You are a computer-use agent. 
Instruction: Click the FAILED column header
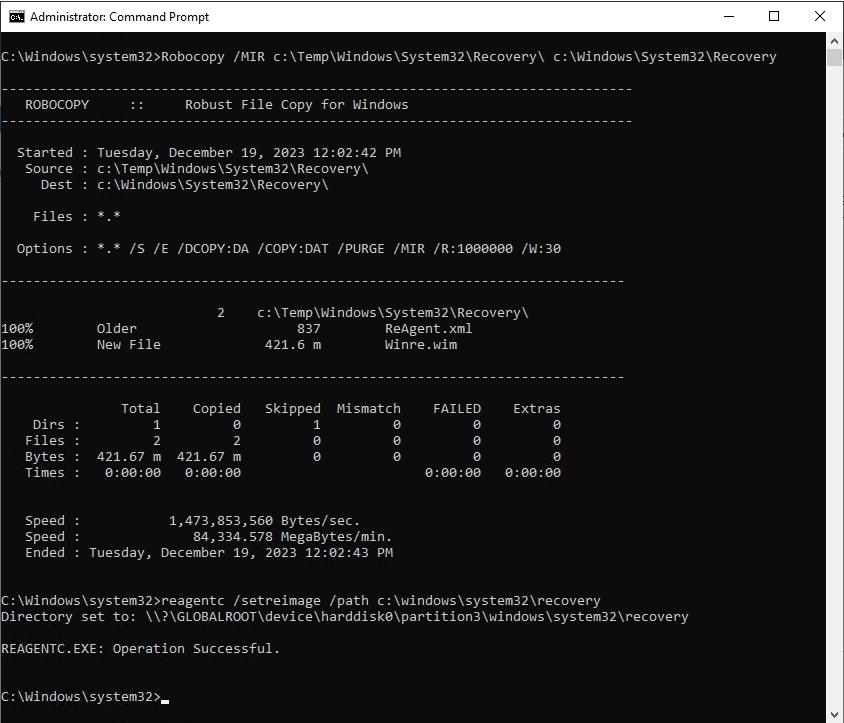click(456, 409)
